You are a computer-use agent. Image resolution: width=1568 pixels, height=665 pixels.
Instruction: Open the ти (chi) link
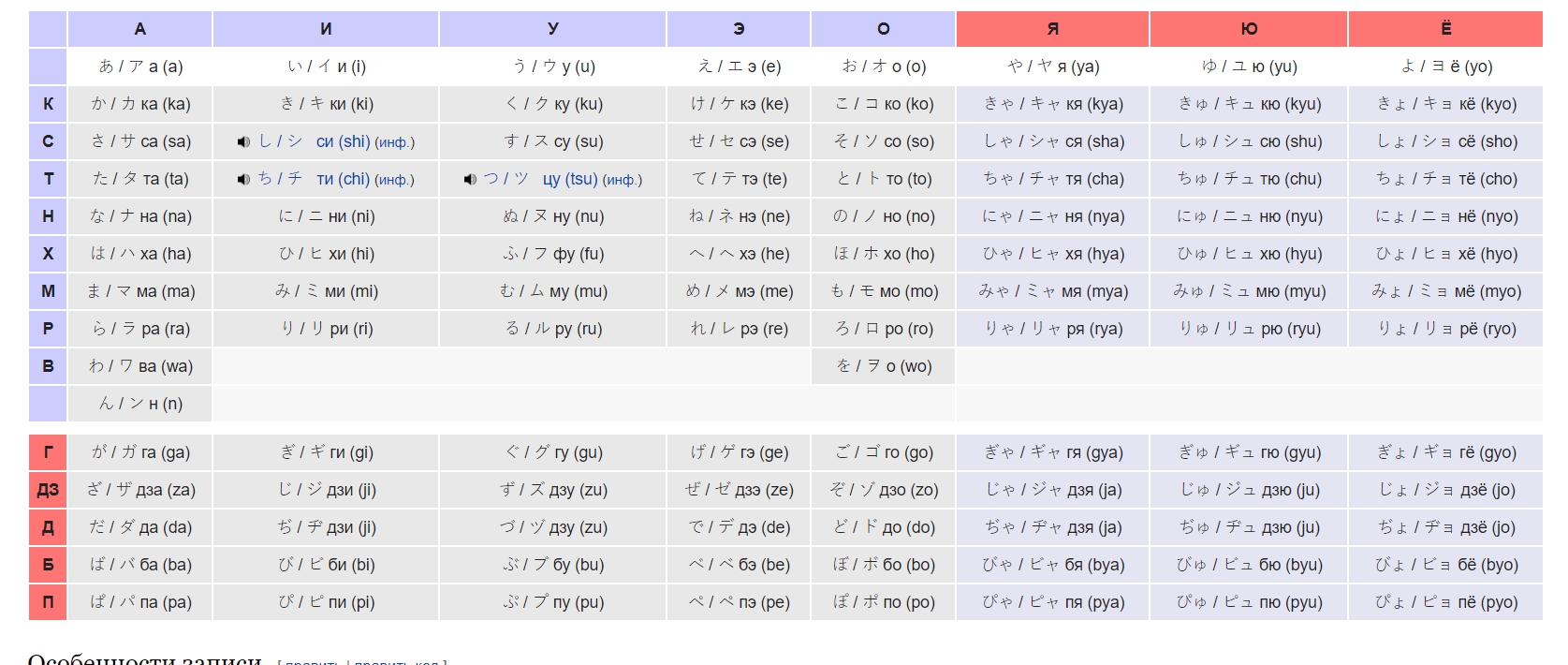pyautogui.click(x=343, y=179)
